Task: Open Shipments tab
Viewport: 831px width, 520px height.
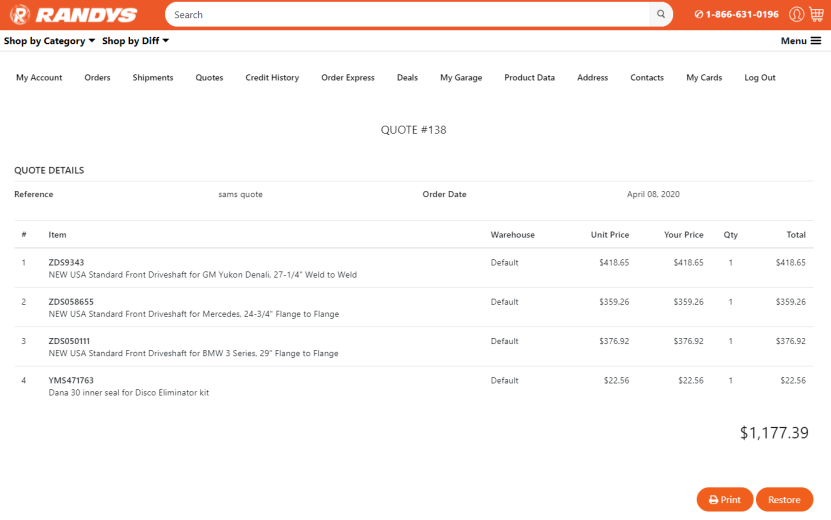Action: pyautogui.click(x=153, y=77)
